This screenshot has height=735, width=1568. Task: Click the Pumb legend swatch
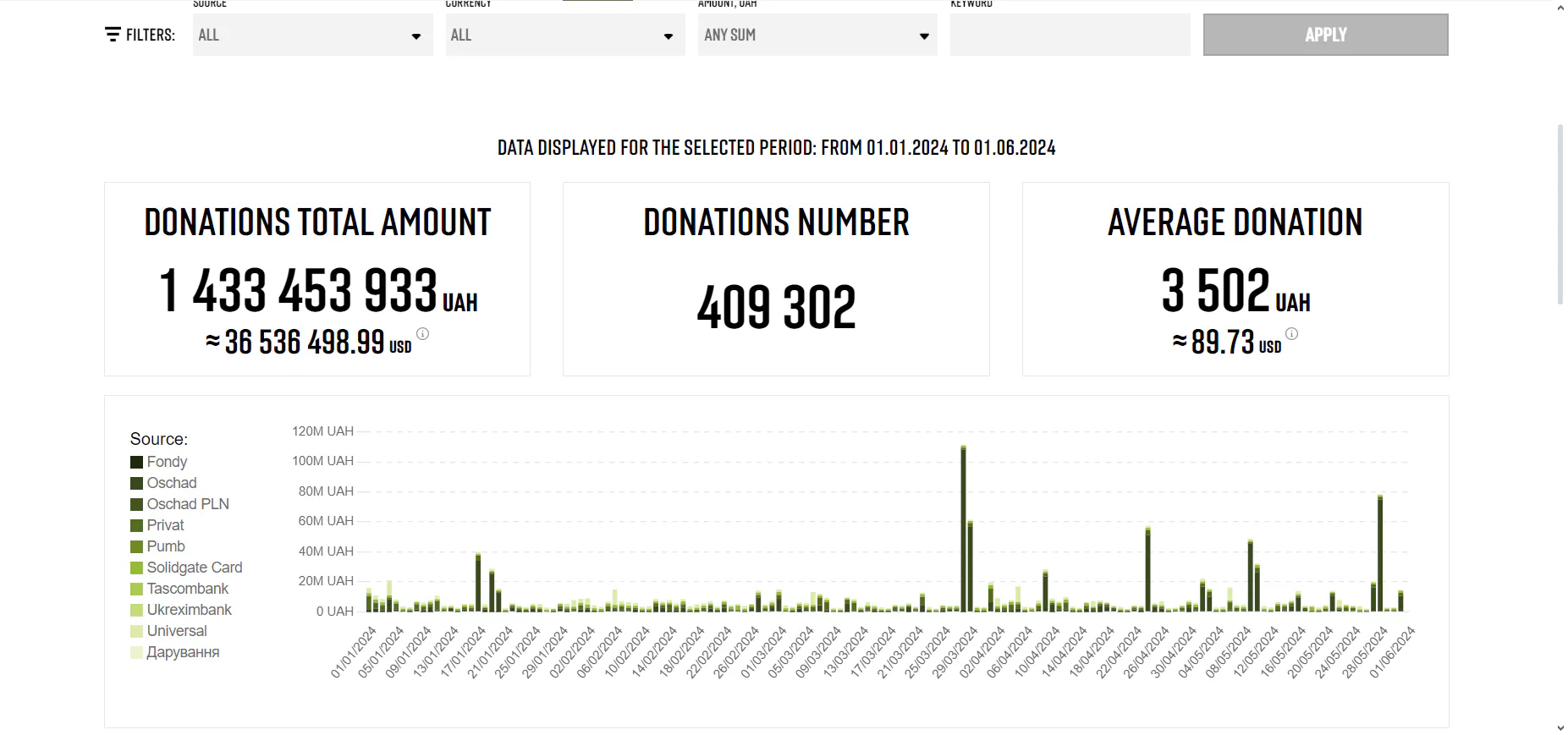(x=136, y=546)
